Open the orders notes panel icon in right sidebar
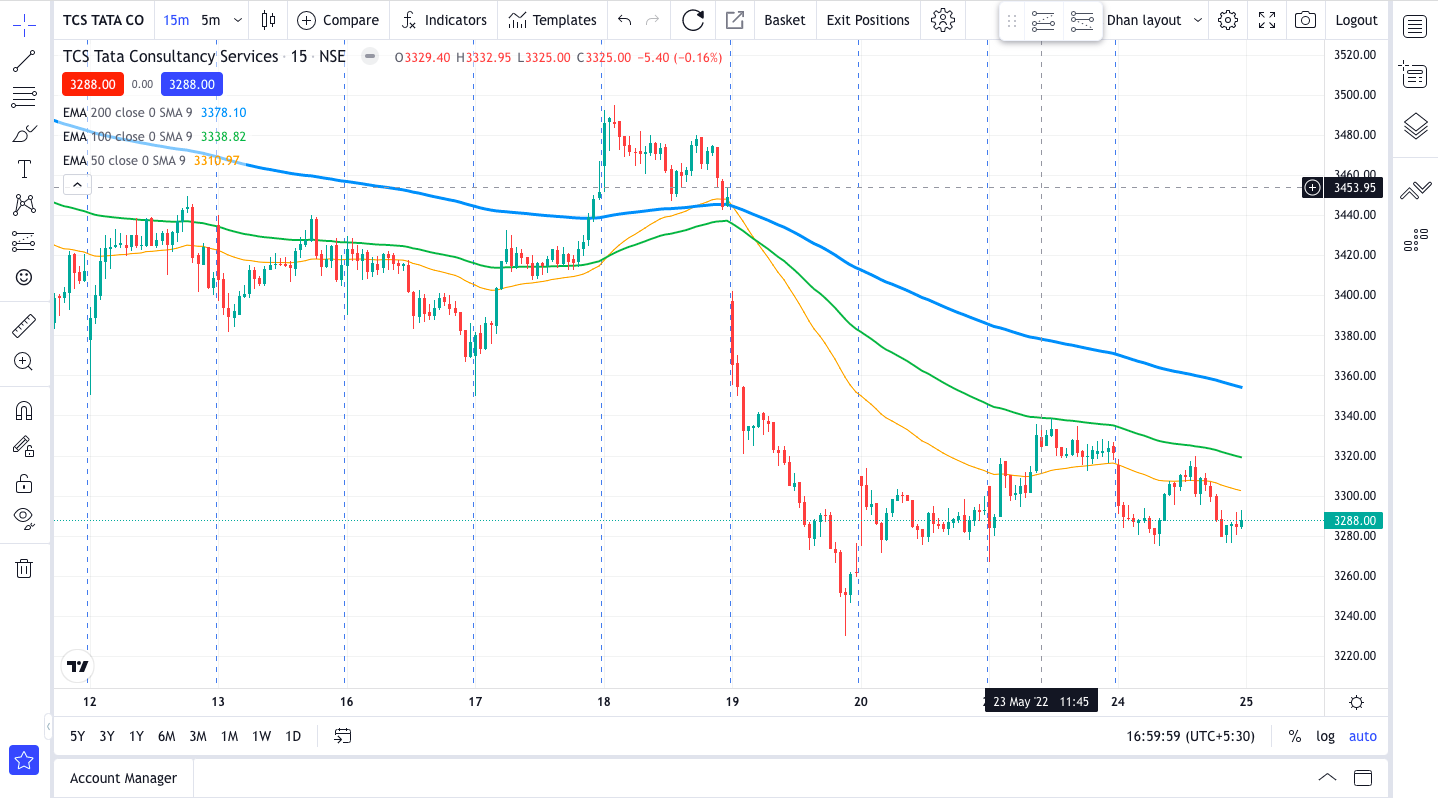This screenshot has height=798, width=1438. tap(1415, 74)
